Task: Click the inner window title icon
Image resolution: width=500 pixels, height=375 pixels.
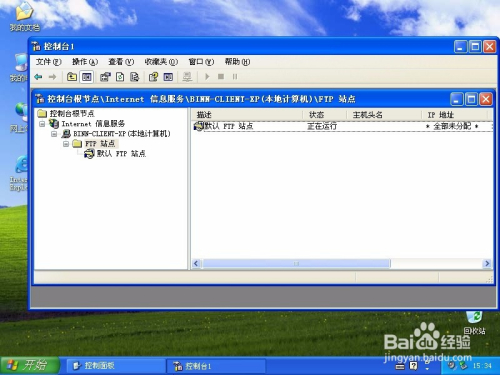Action: 40,99
